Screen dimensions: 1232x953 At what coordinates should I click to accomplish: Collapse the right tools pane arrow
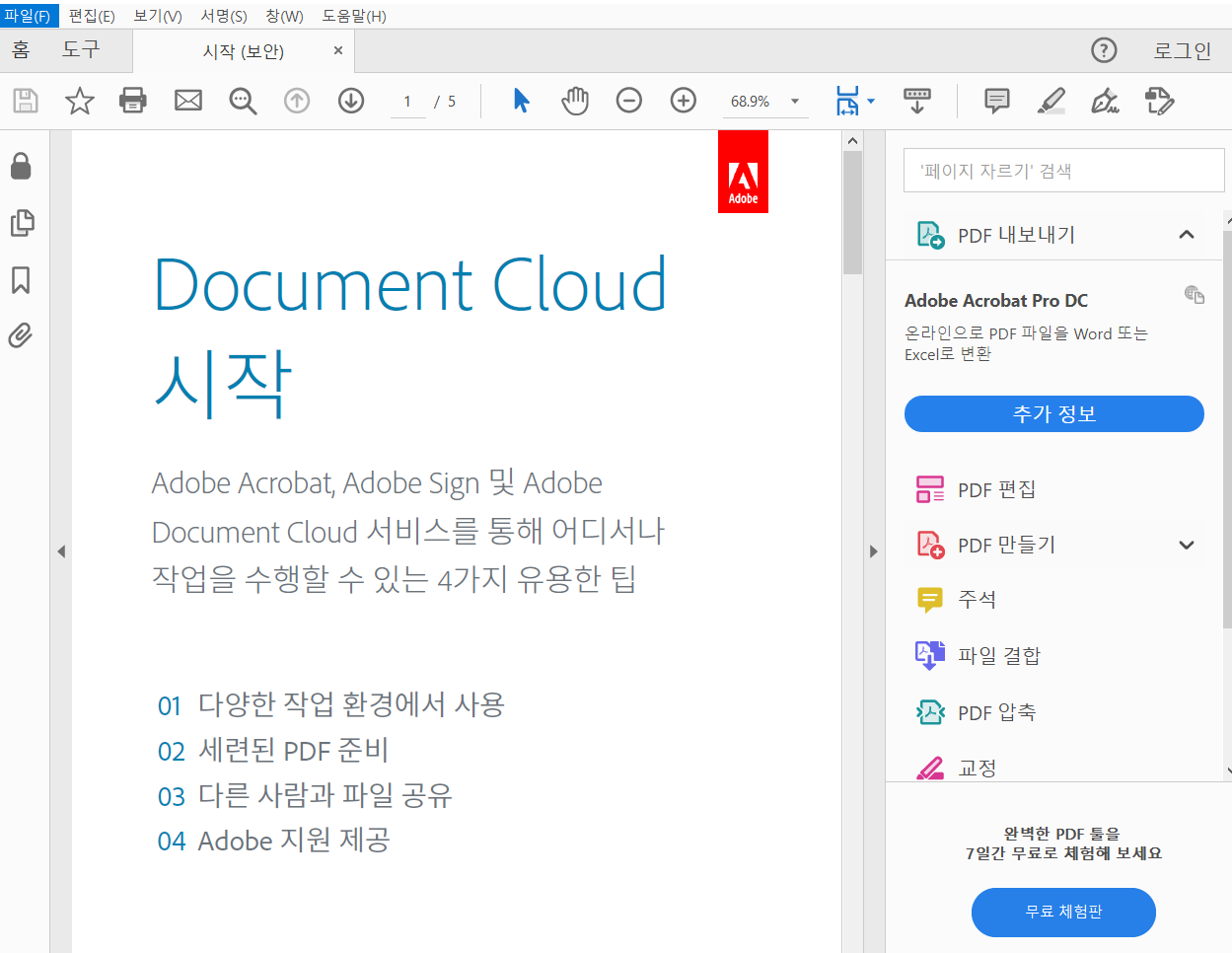tap(873, 551)
